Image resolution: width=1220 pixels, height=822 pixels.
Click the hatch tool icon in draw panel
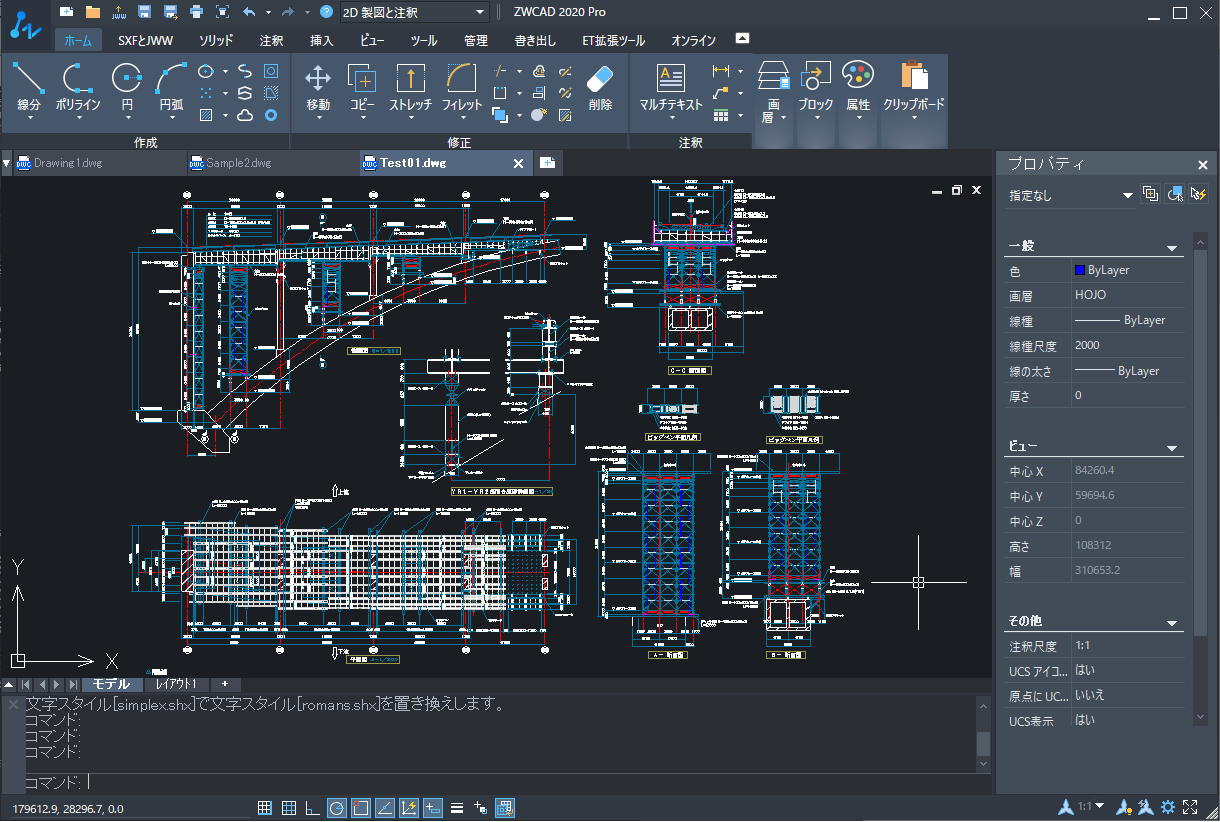click(206, 115)
